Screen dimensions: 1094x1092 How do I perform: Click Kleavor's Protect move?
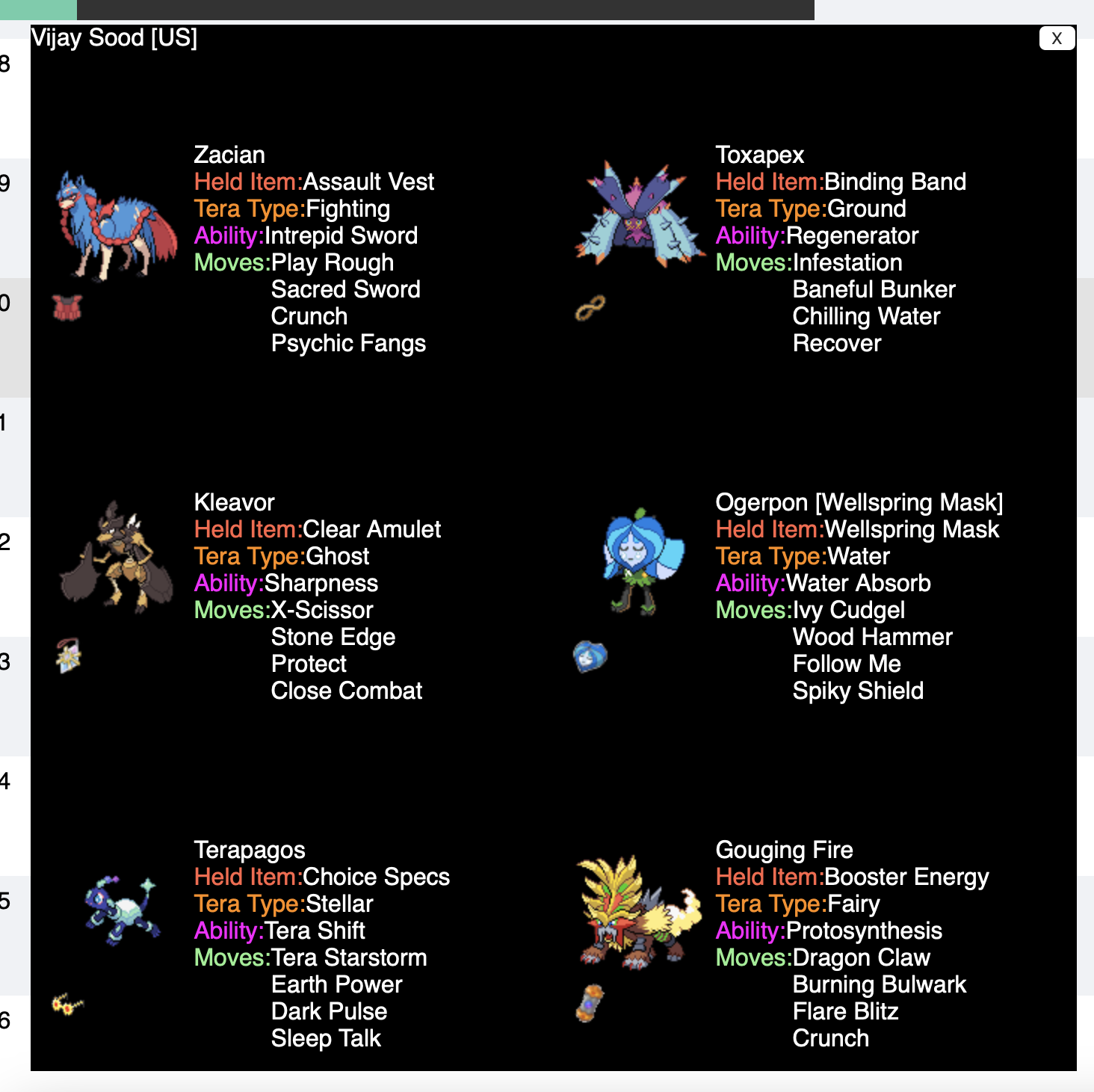[309, 664]
